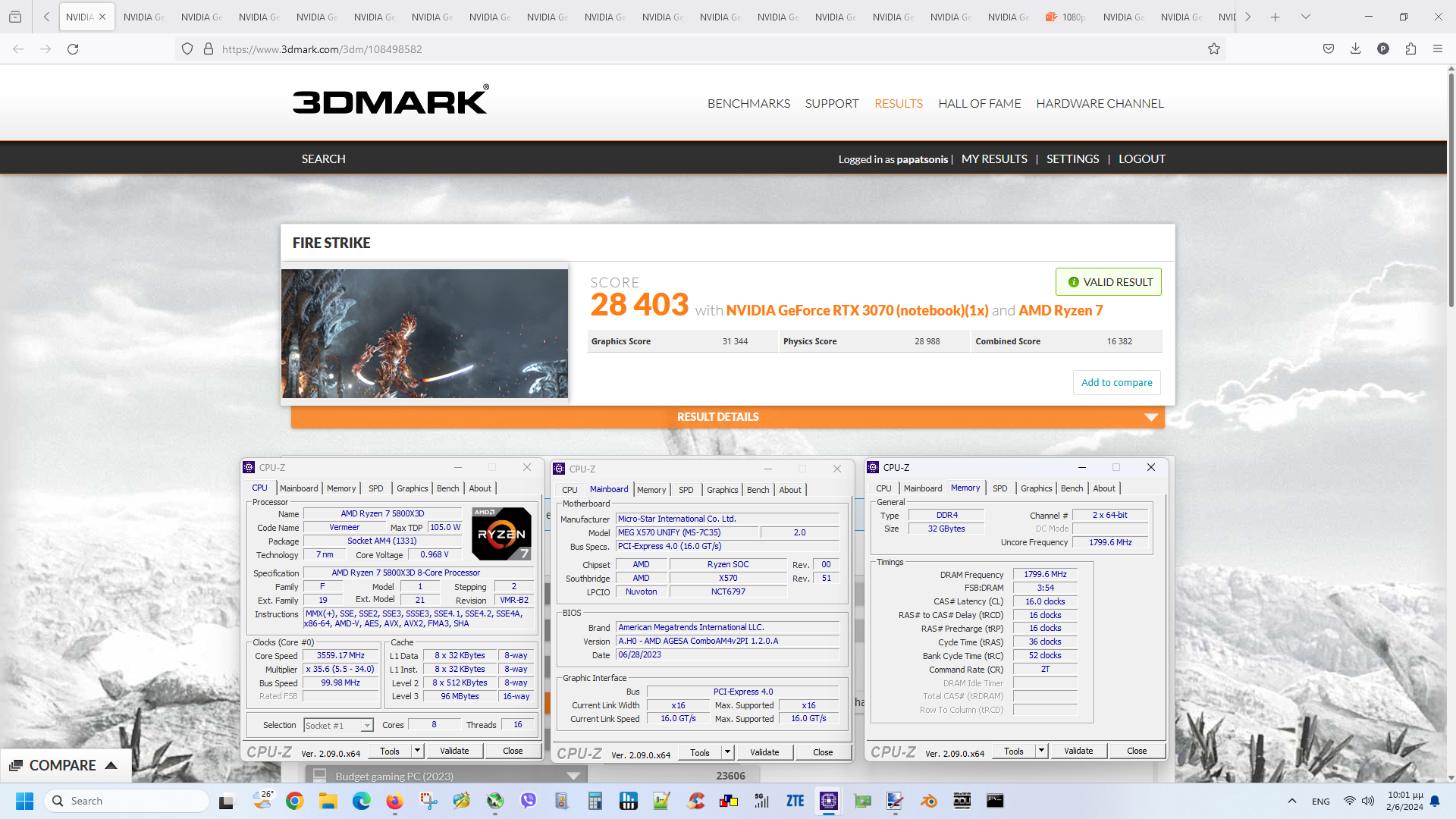This screenshot has height=819, width=1456.
Task: Click the site padlock icon
Action: point(209,49)
